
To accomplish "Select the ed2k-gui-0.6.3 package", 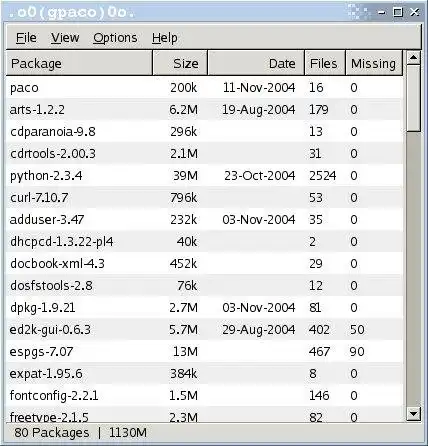I will coord(204,329).
